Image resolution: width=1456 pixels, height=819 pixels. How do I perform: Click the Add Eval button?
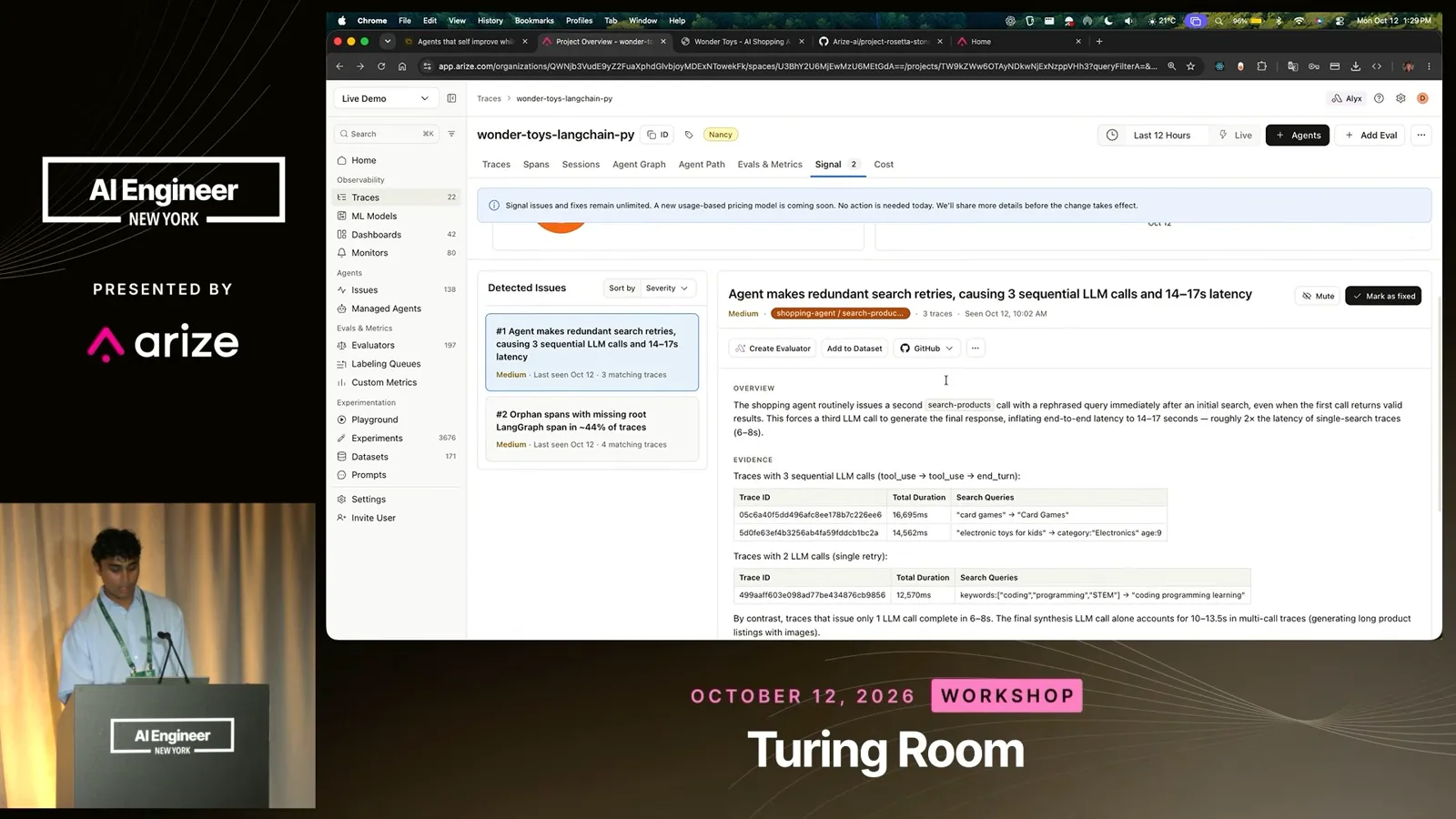1370,136
